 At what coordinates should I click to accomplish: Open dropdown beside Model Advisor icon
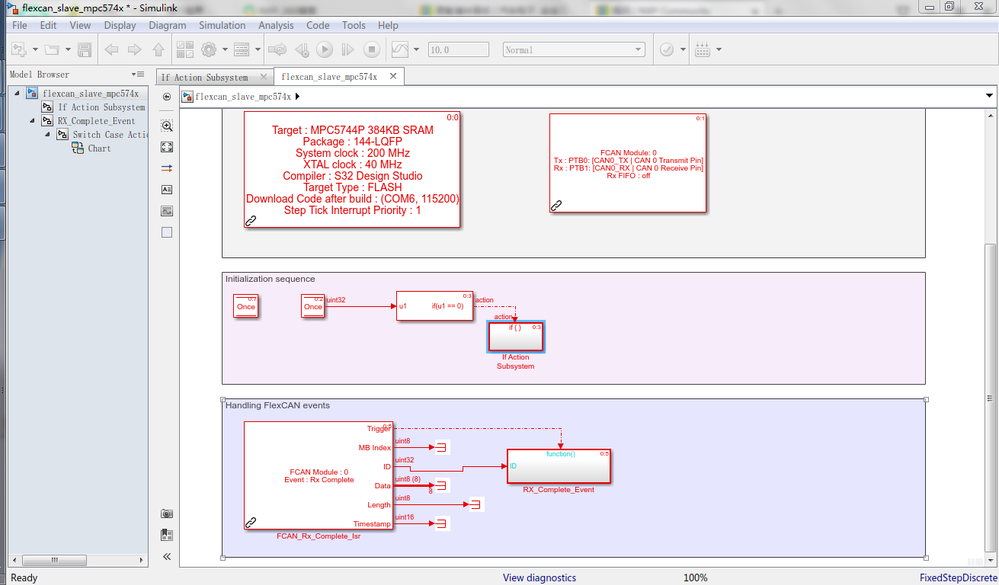683,49
